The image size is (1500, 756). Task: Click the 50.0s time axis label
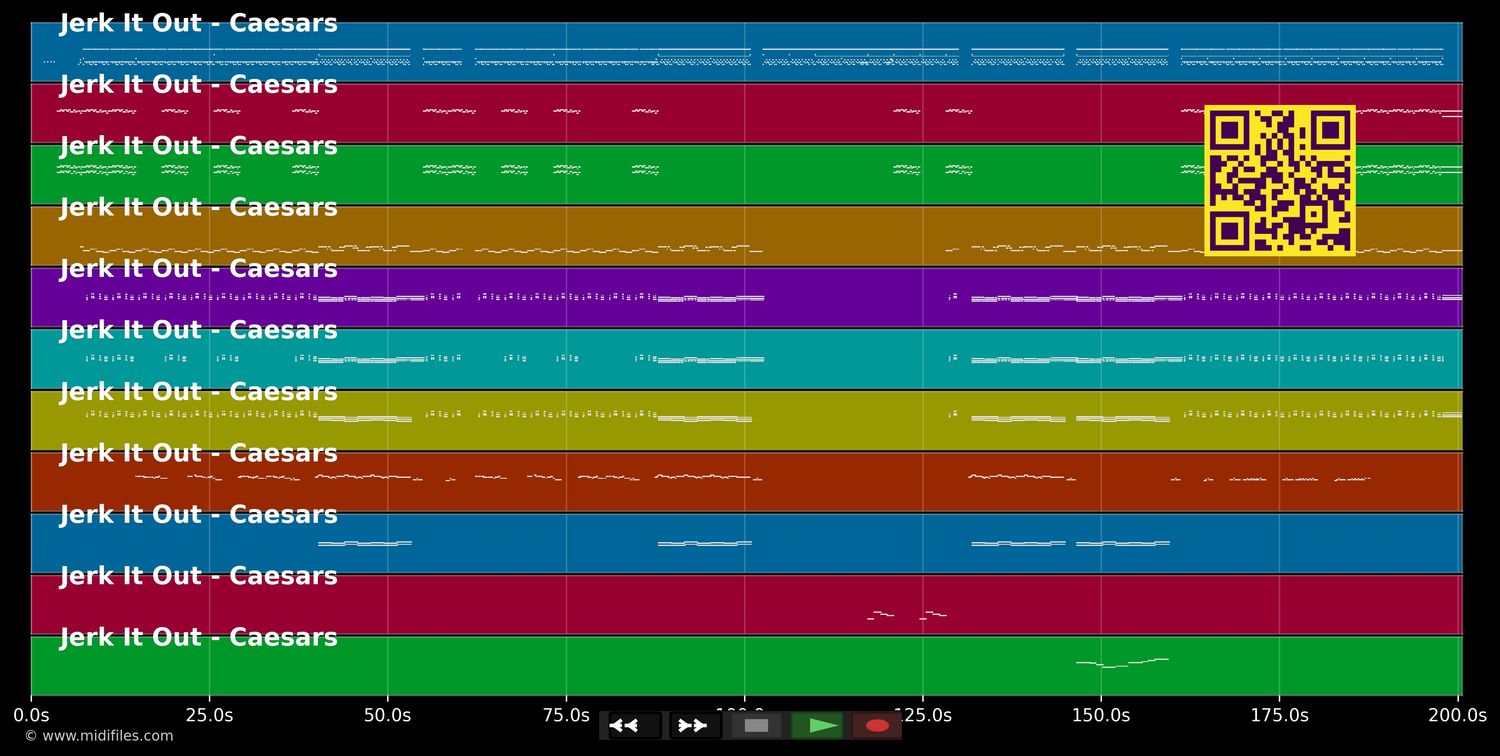click(387, 715)
